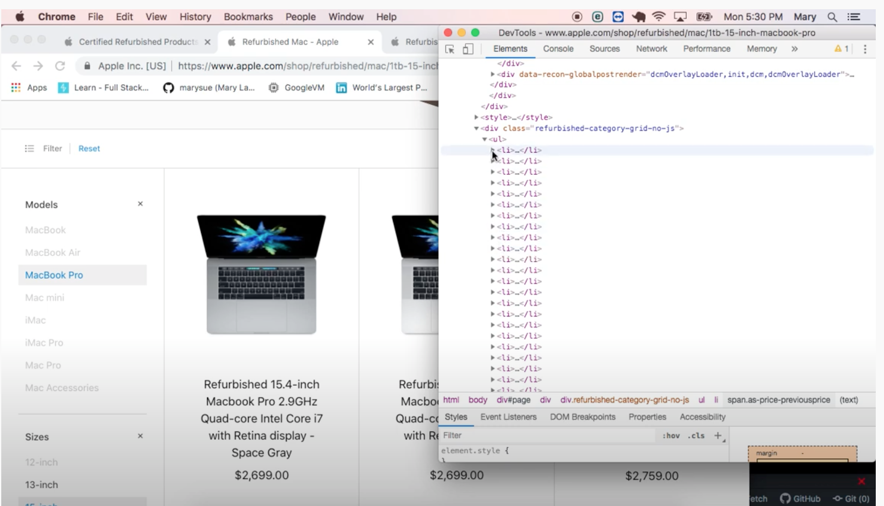
Task: Toggle the DevTools device toolbar icon
Action: point(468,49)
